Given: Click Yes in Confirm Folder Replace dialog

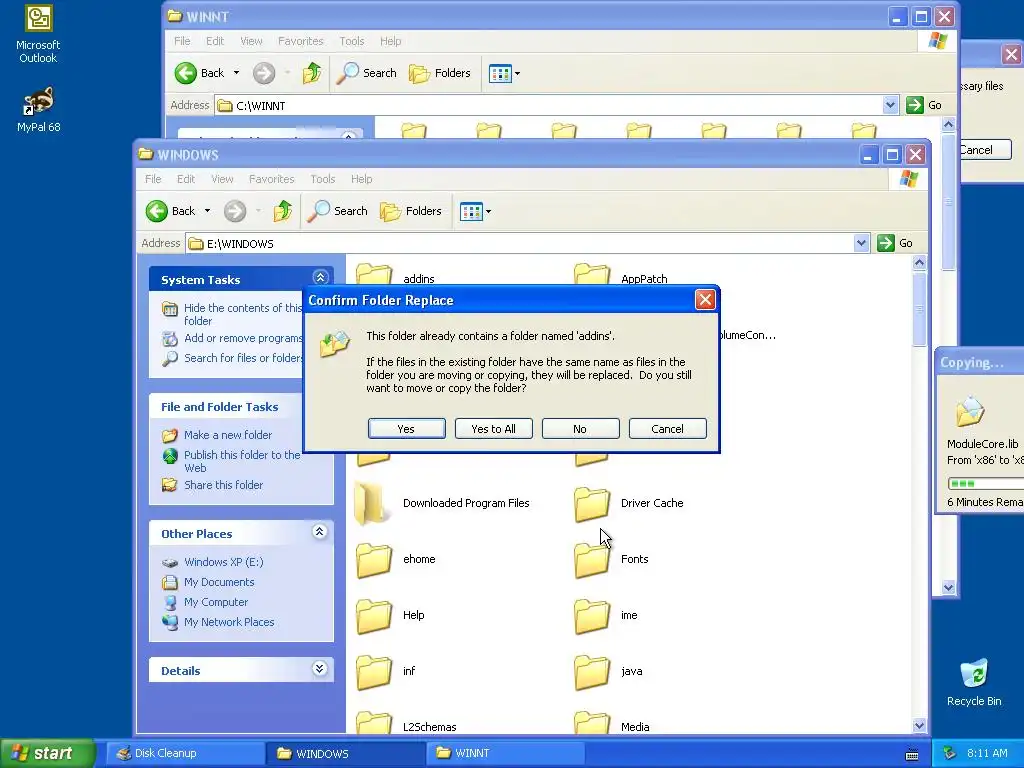Looking at the screenshot, I should (x=406, y=428).
